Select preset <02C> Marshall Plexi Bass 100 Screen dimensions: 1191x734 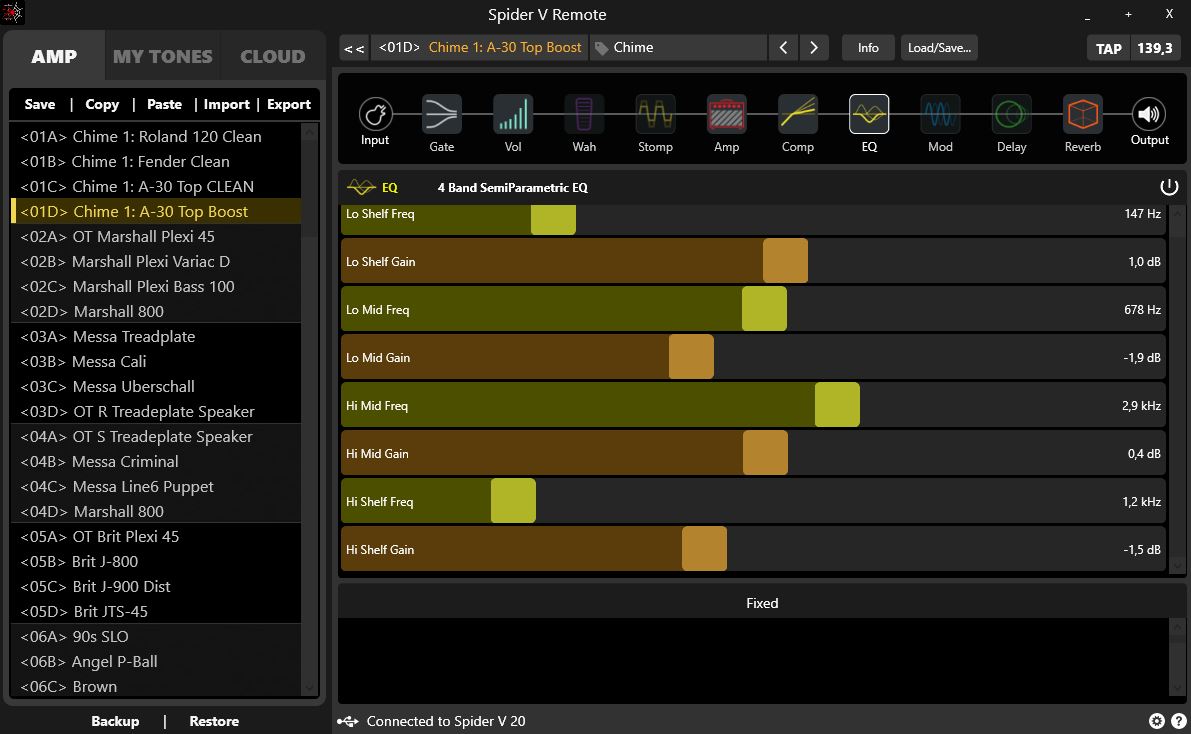point(156,286)
